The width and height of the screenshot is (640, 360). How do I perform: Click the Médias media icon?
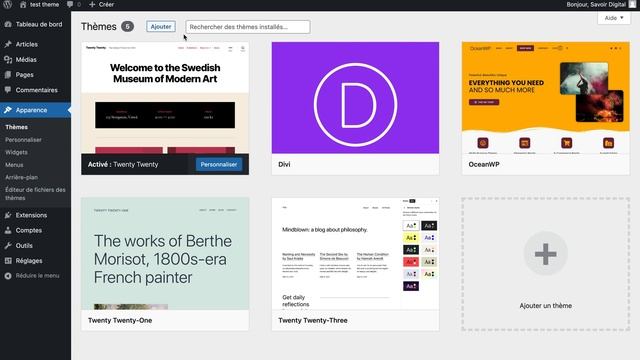point(8,60)
